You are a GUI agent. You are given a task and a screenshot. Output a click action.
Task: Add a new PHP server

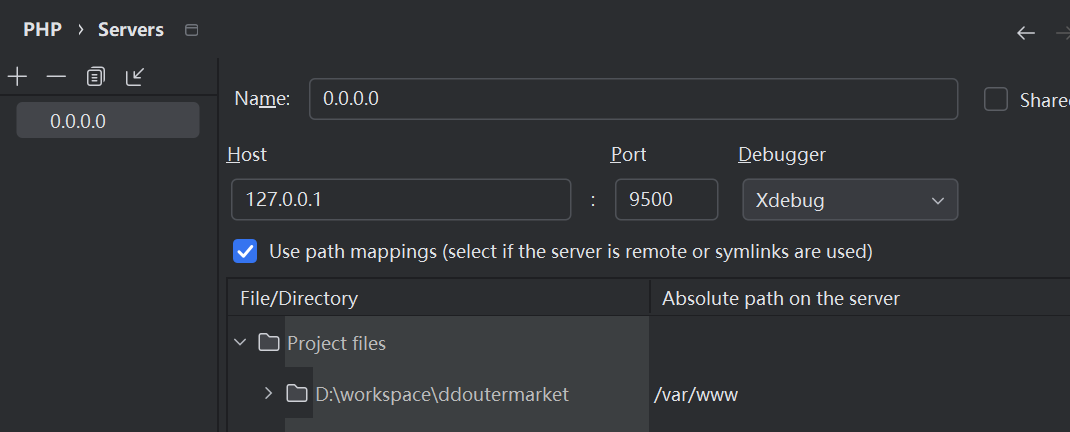tap(16, 76)
